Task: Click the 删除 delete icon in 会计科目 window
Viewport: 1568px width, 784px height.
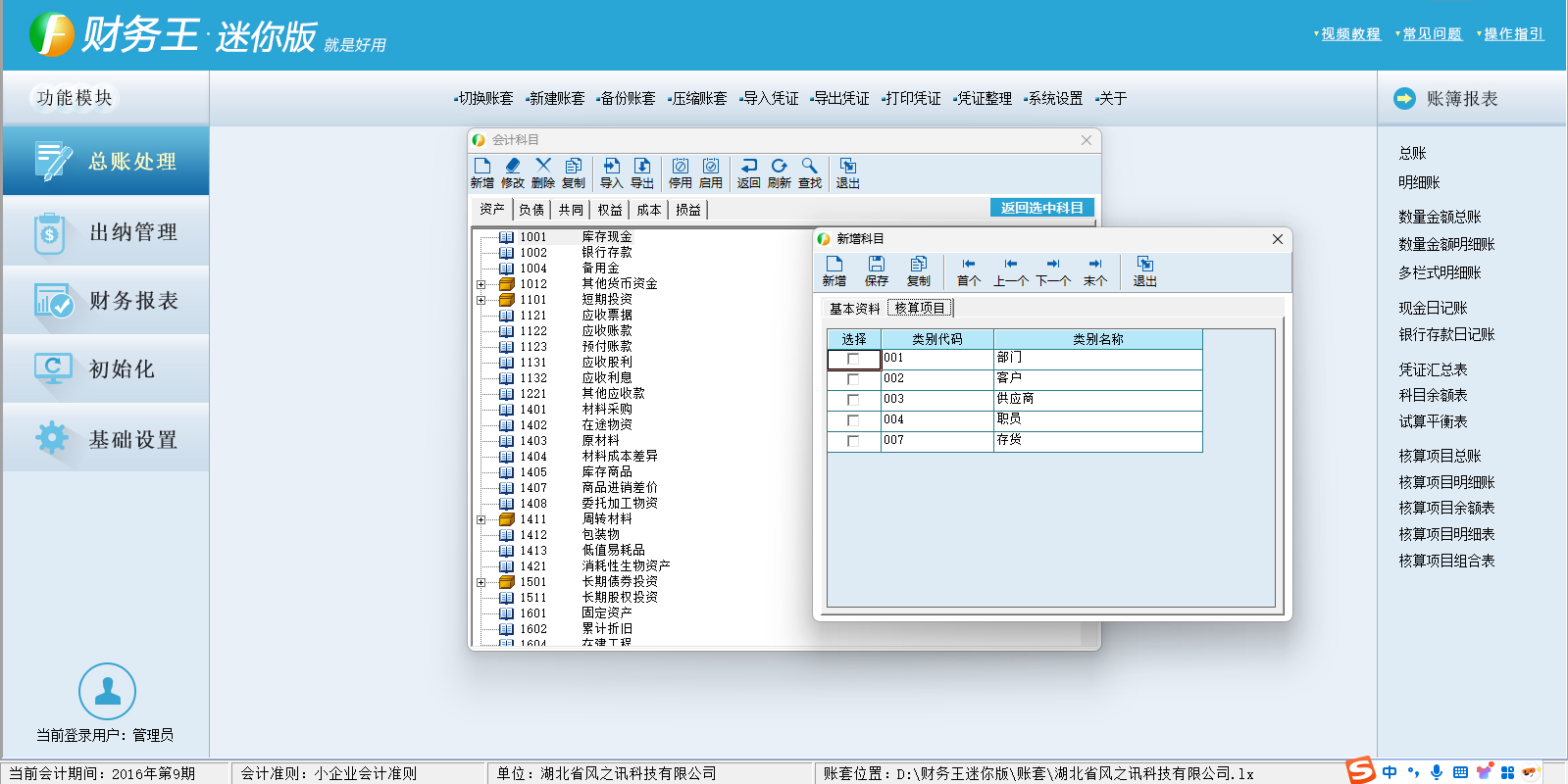Action: click(543, 172)
